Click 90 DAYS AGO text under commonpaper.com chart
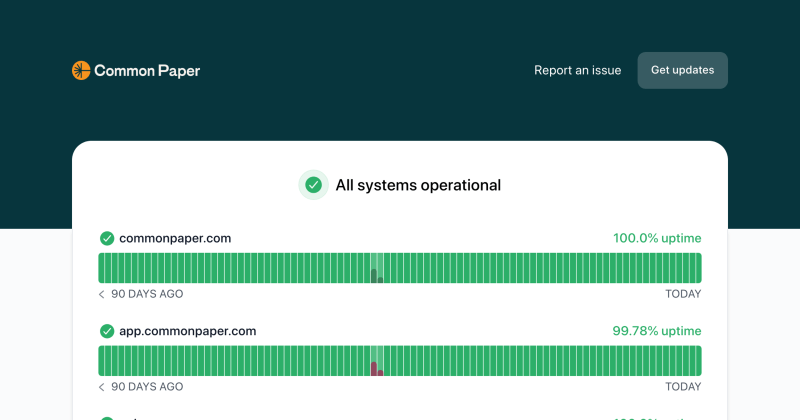 147,294
